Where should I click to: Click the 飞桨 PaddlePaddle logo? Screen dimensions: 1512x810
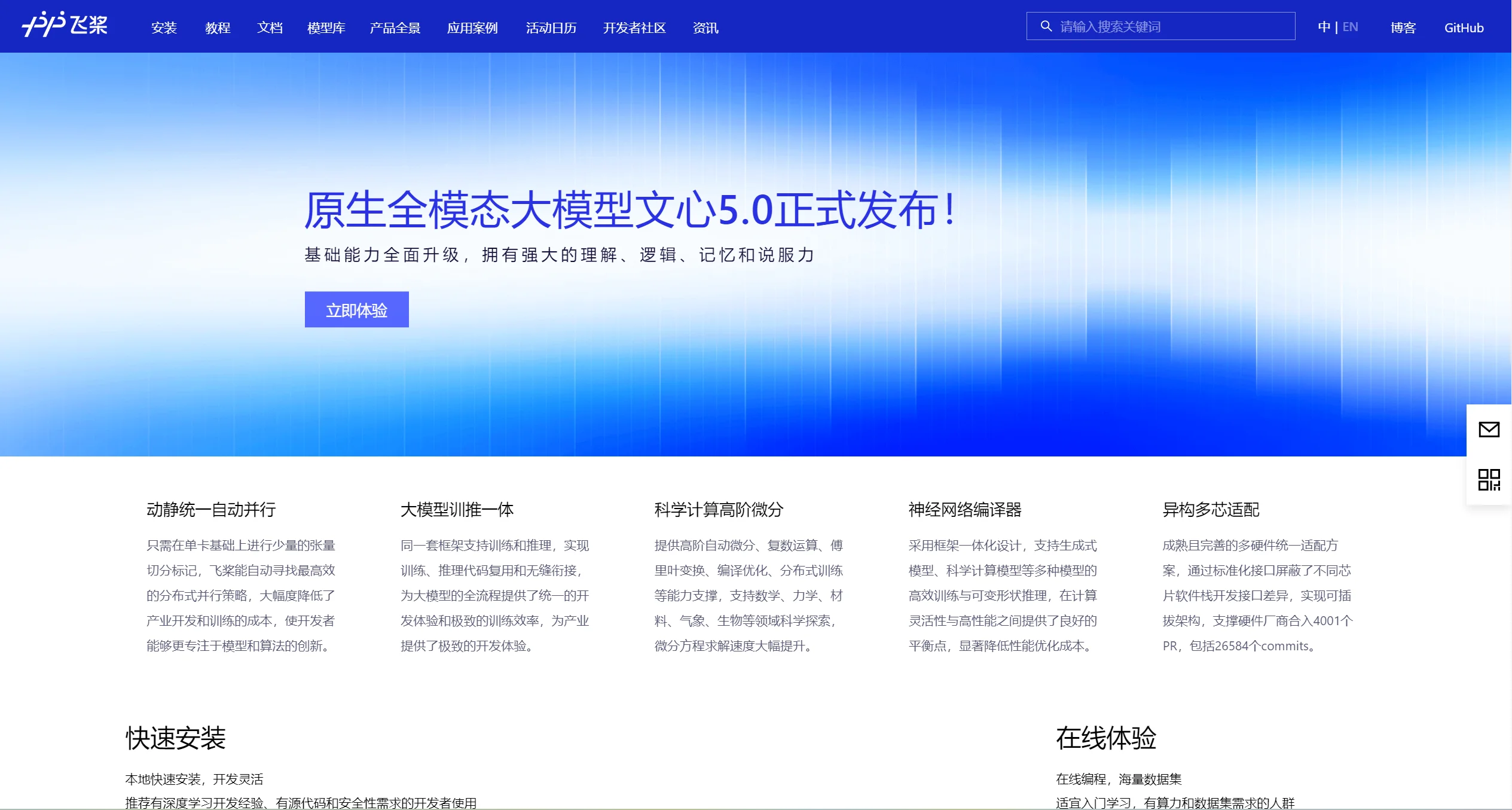tap(63, 26)
